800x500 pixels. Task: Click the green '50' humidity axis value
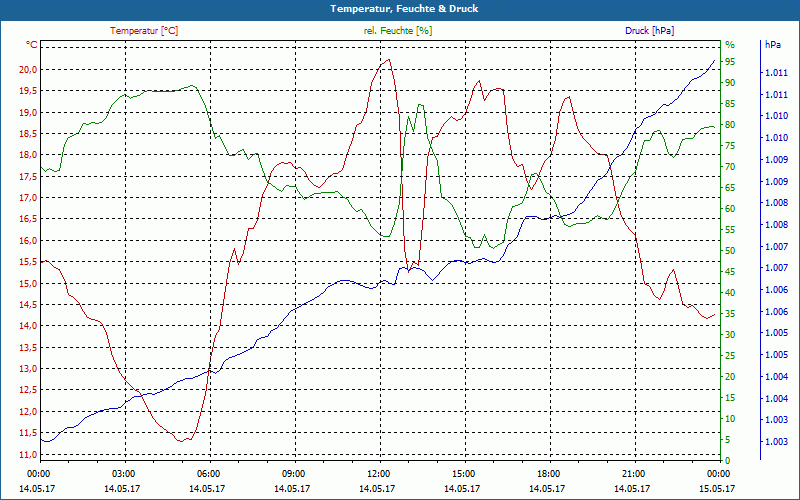[730, 251]
